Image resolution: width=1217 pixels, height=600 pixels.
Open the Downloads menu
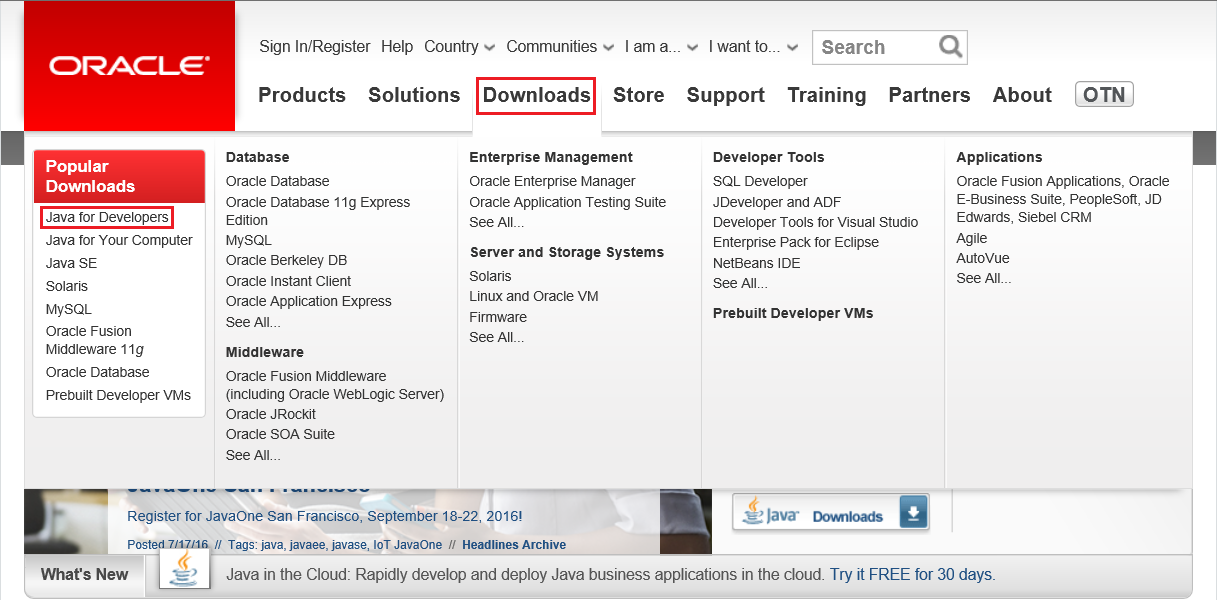click(536, 95)
